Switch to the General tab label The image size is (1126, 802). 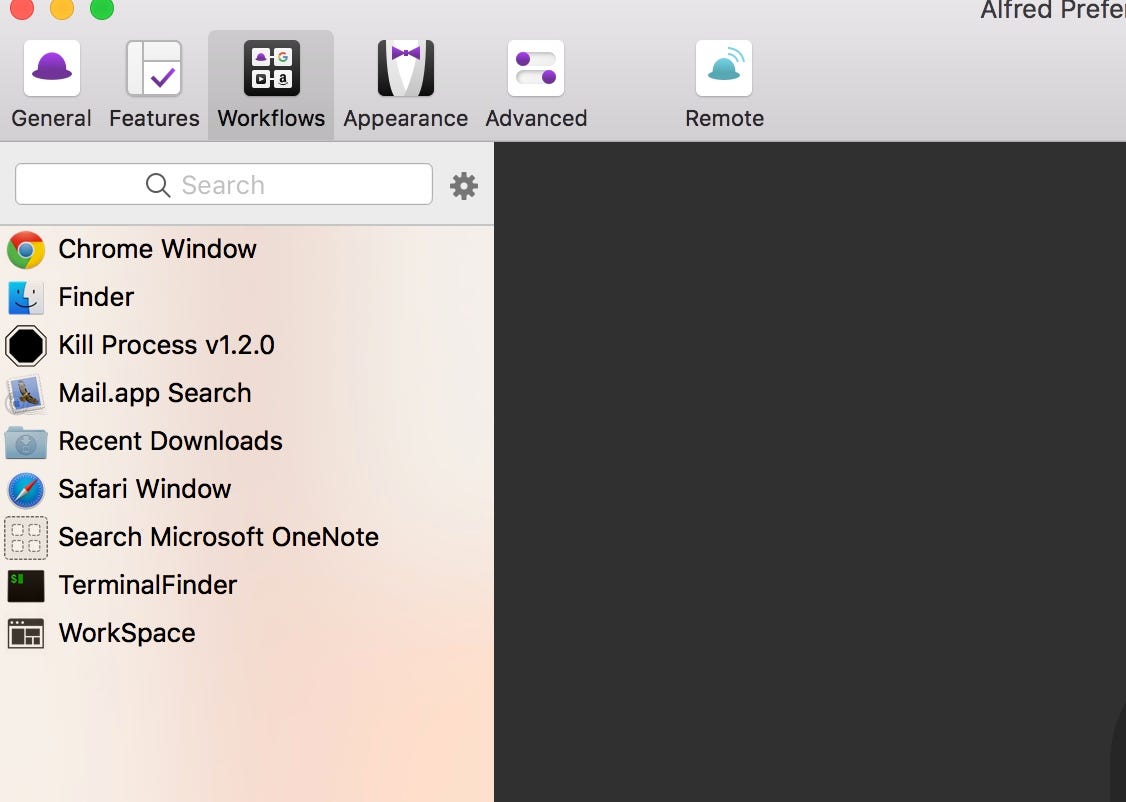(x=52, y=118)
